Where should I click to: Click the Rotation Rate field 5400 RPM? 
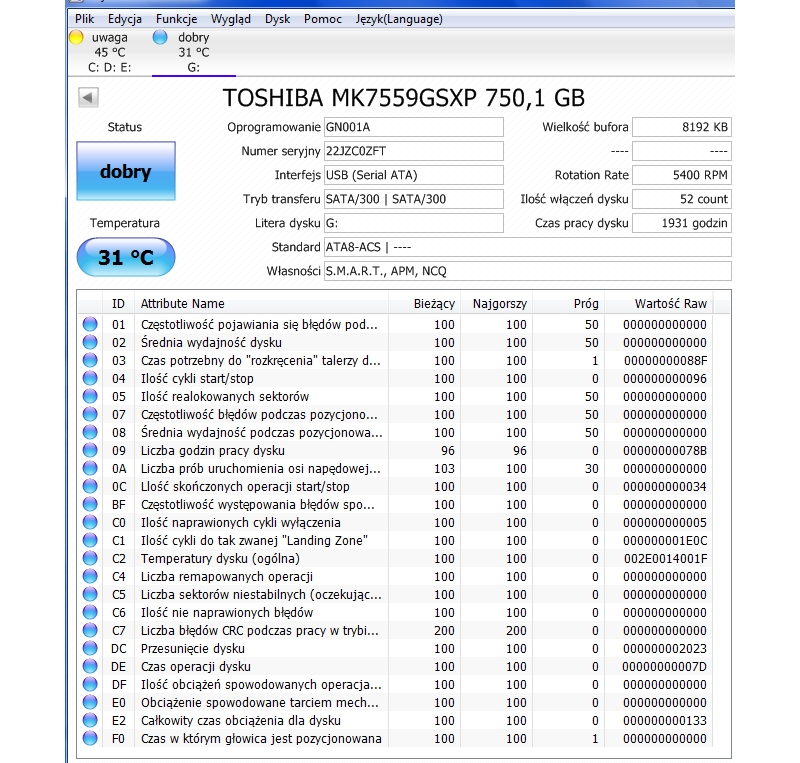[x=682, y=175]
